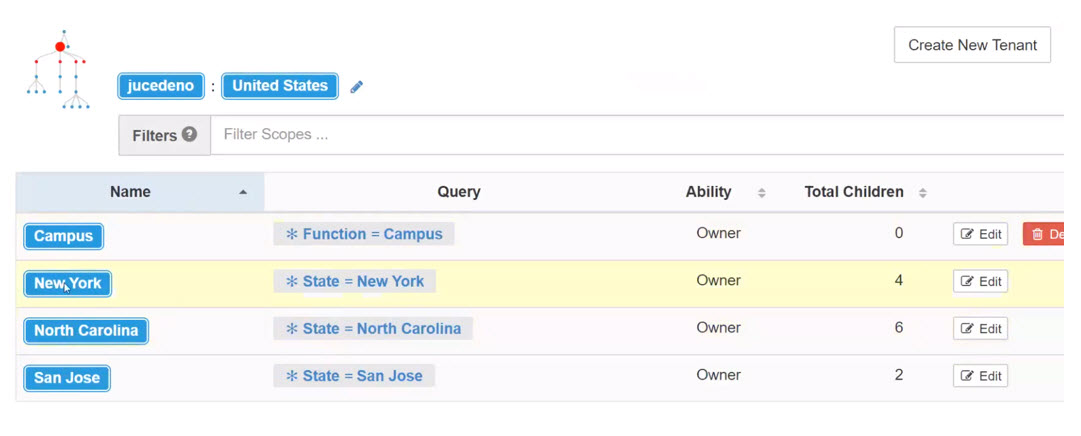Click the Filters help question mark icon
The width and height of the screenshot is (1081, 436).
[x=190, y=135]
